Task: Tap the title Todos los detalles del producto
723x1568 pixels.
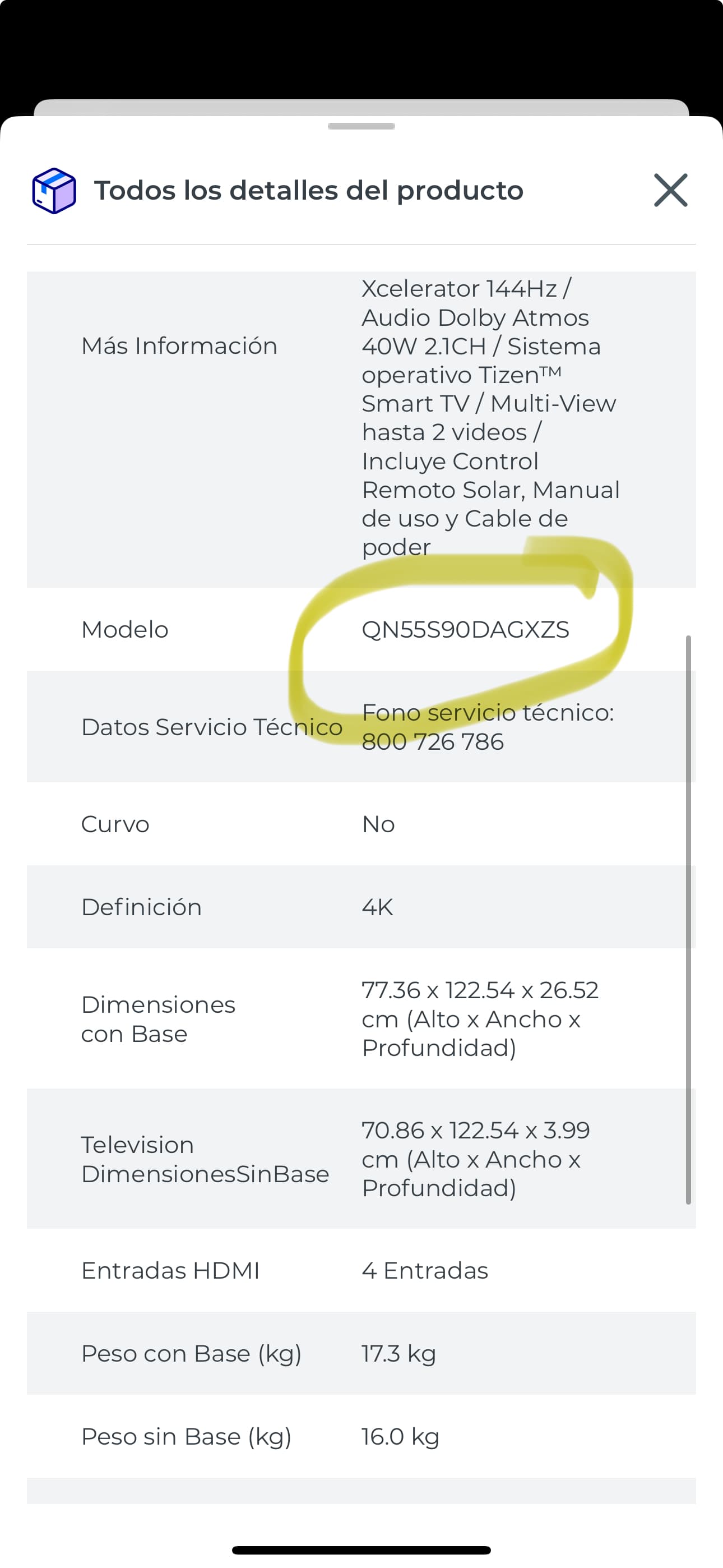Action: coord(309,191)
